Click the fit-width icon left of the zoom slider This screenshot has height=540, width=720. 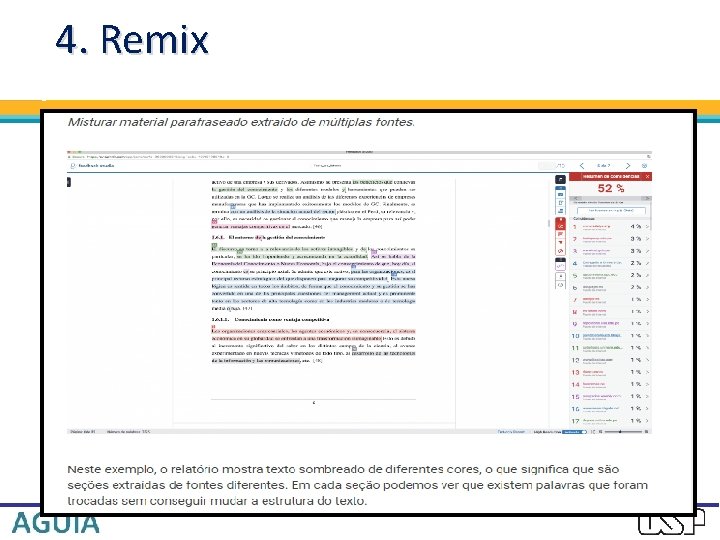(593, 432)
